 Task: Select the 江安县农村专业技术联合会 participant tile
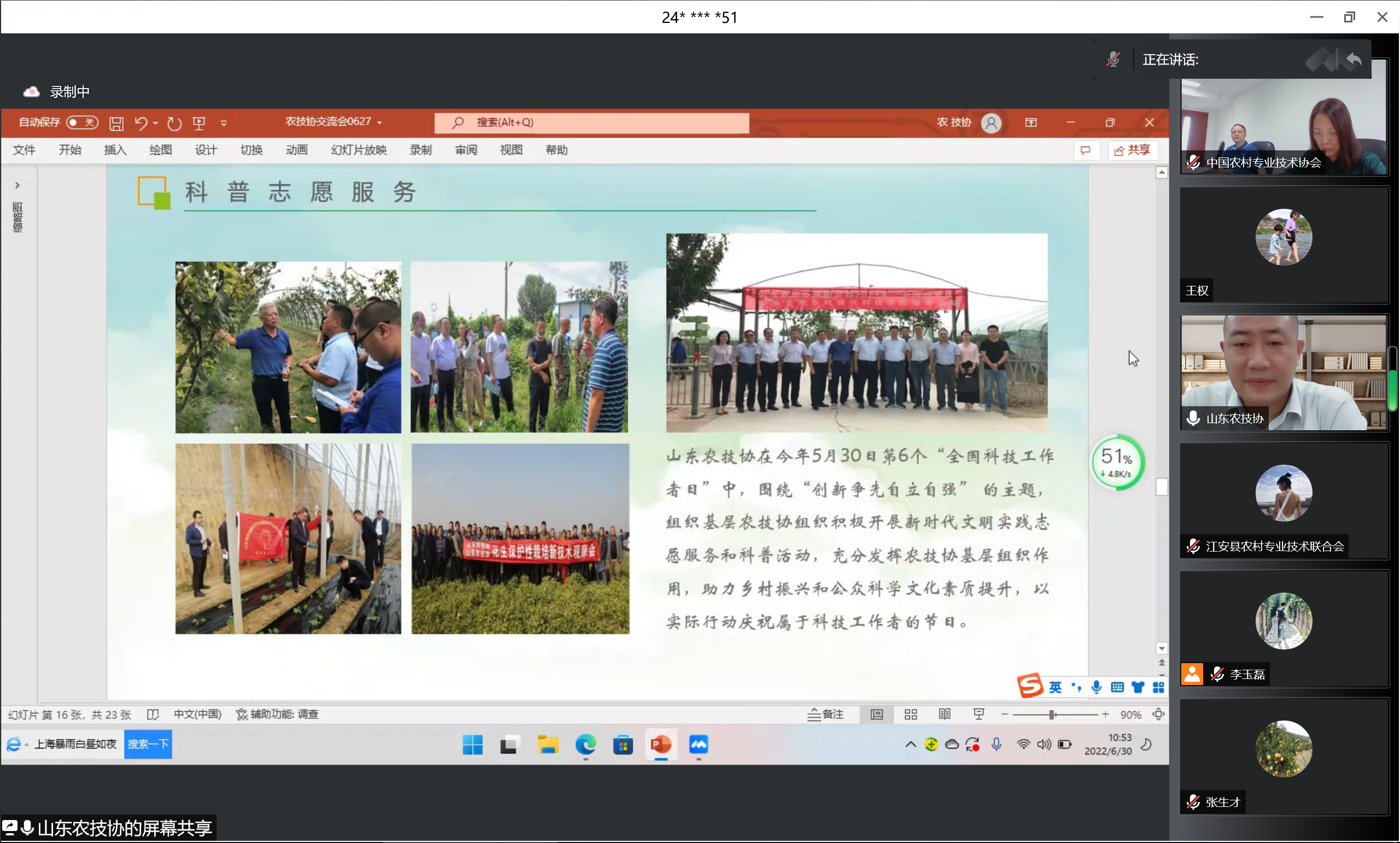coord(1284,501)
